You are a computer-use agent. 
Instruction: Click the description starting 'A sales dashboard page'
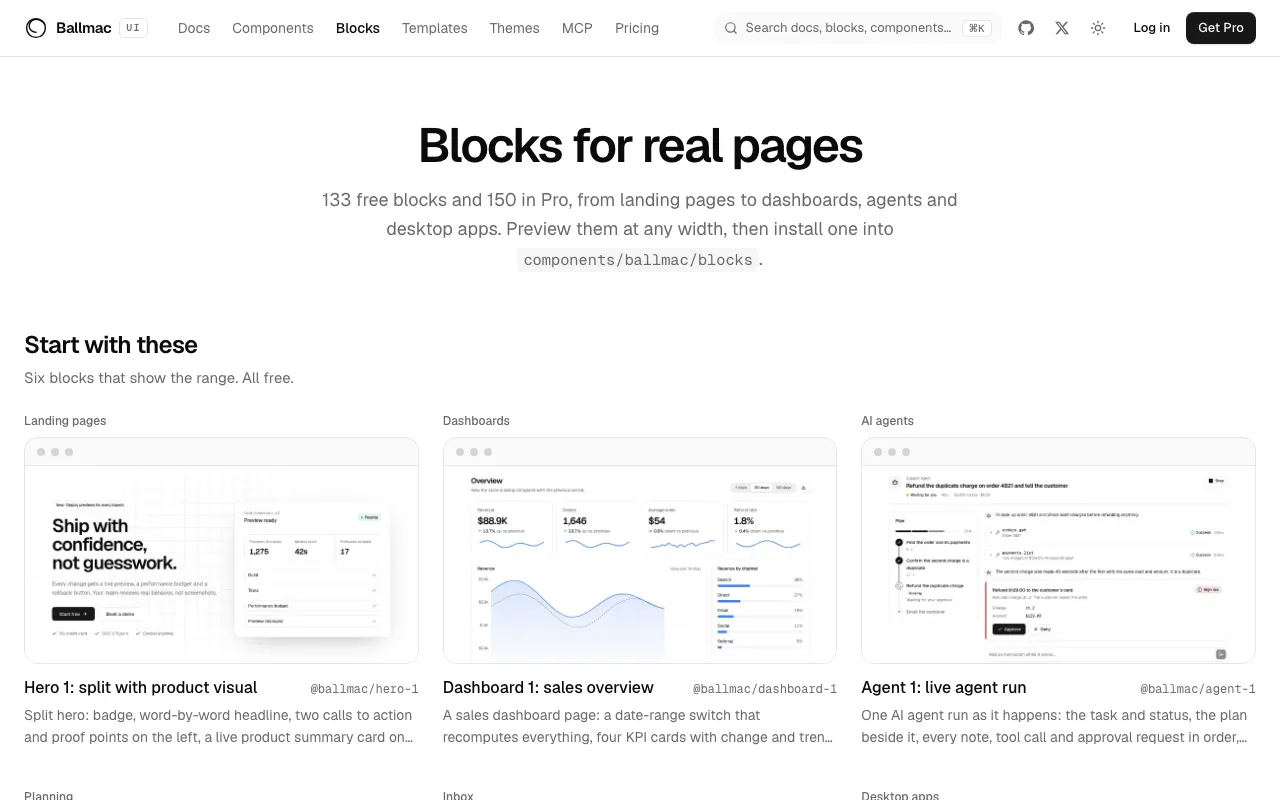point(638,726)
